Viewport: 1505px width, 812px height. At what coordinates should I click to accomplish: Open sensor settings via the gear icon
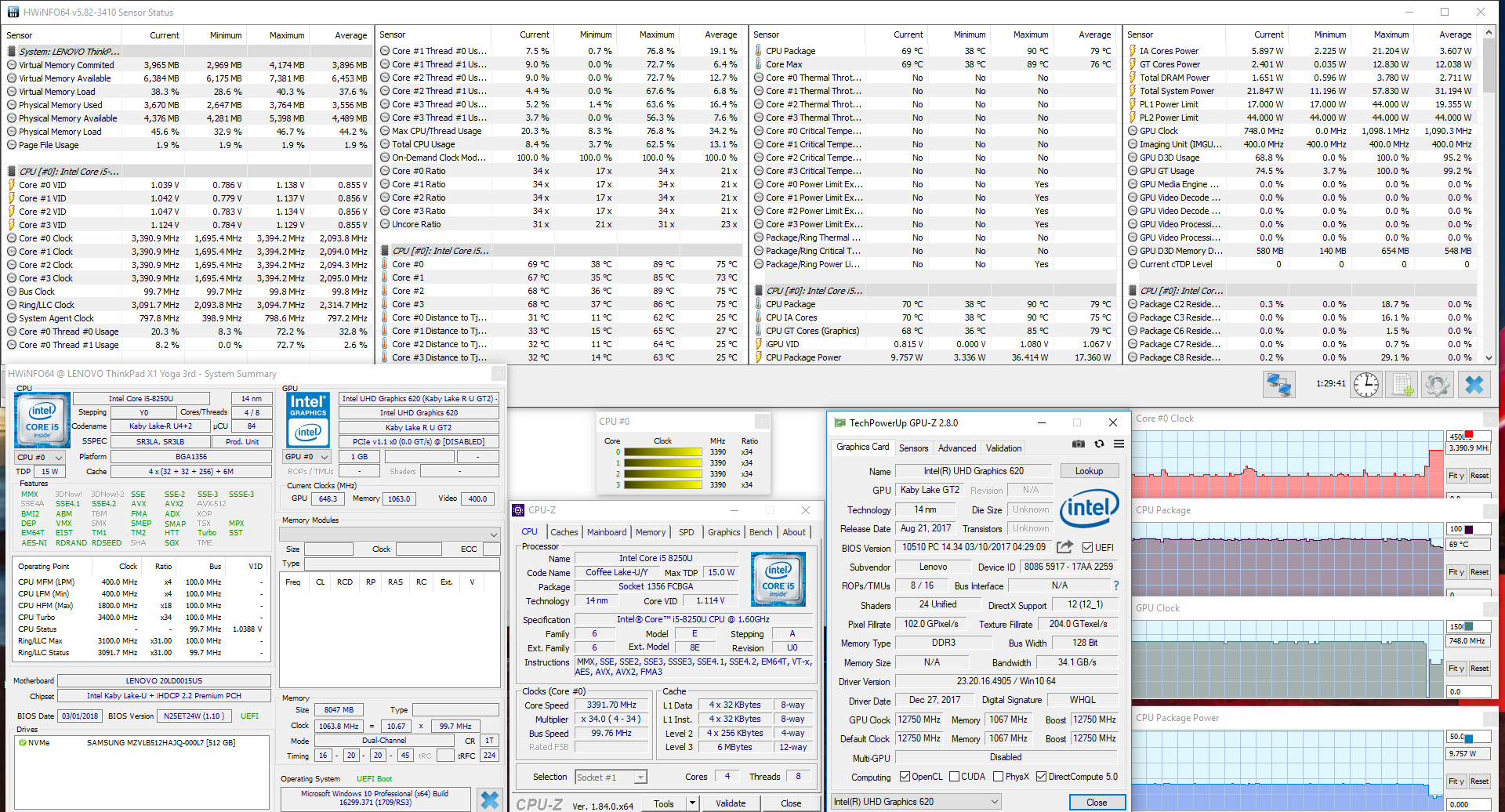click(1438, 384)
